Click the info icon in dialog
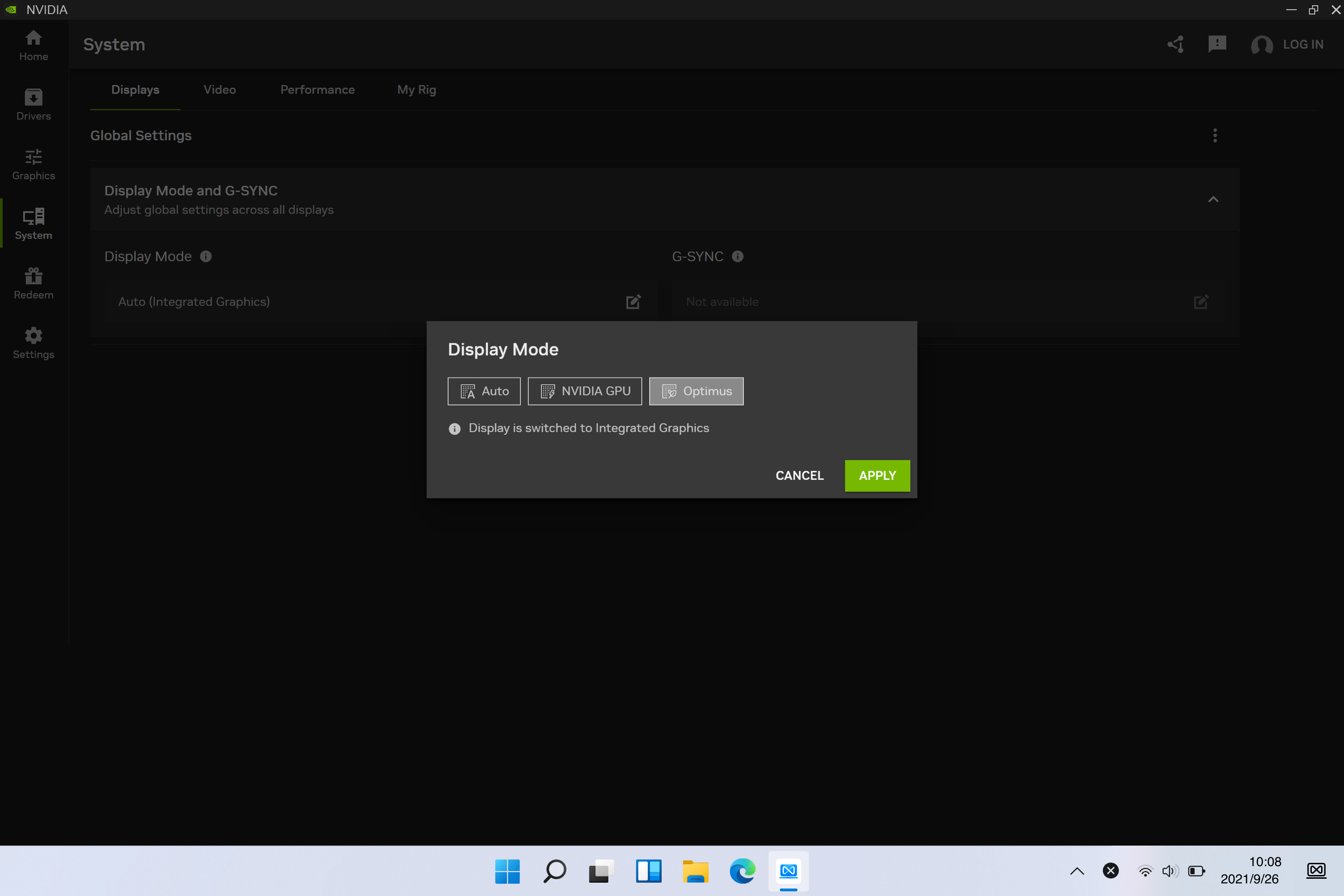 [x=454, y=428]
